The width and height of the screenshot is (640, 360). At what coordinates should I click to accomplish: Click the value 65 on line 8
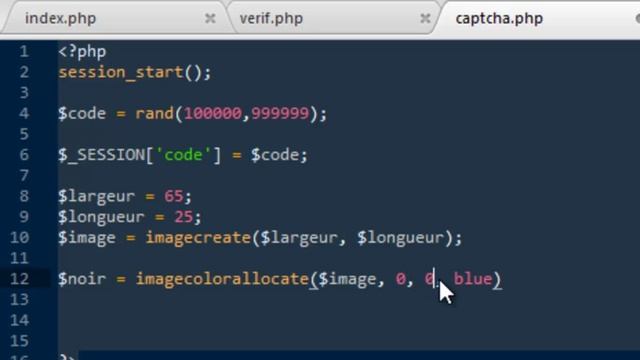coord(174,196)
